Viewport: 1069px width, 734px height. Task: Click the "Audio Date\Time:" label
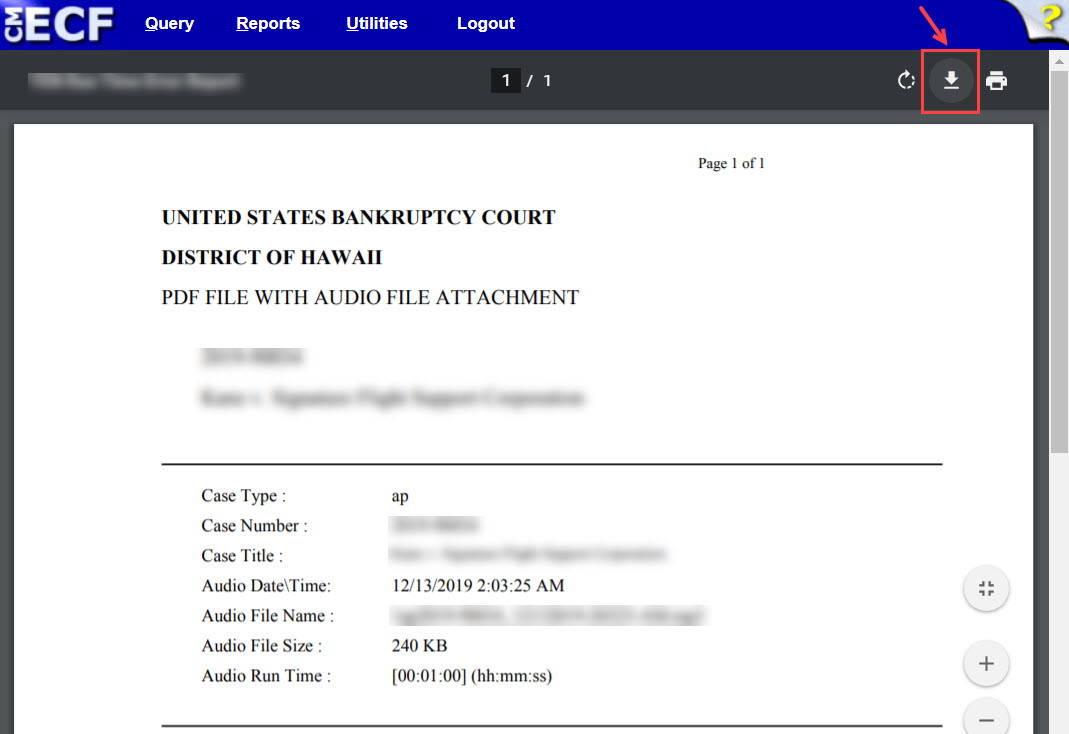pos(266,585)
